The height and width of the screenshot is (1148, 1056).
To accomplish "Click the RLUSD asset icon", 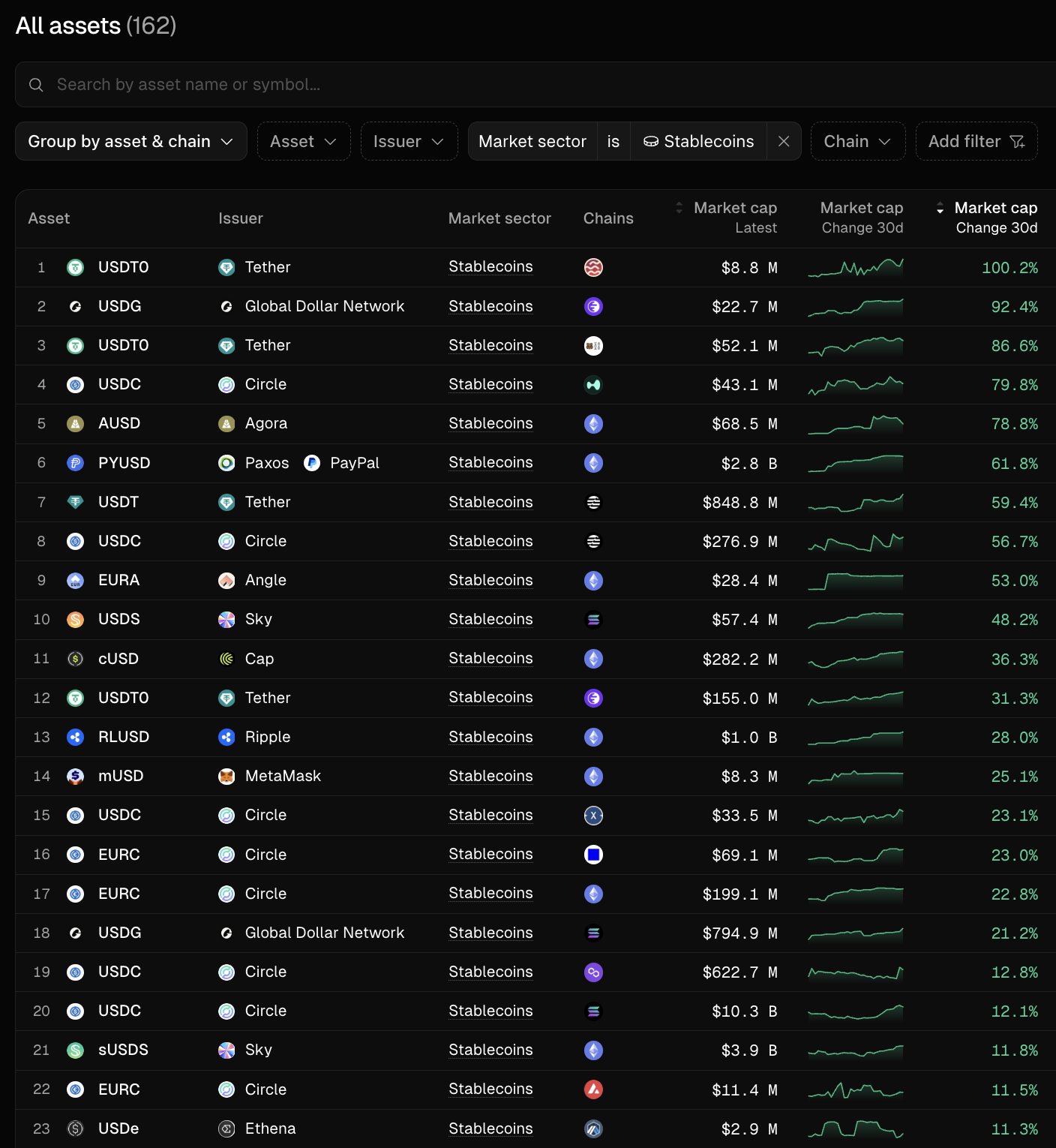I will click(x=76, y=737).
